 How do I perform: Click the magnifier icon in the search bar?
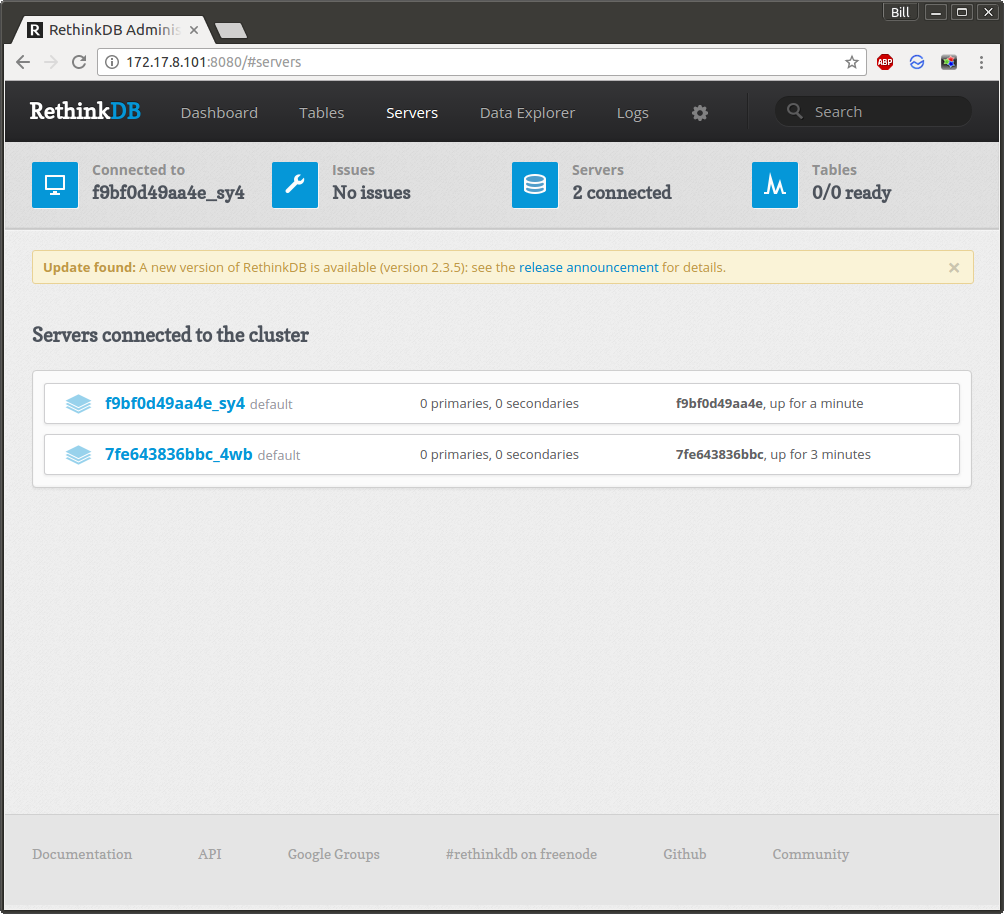(x=793, y=111)
